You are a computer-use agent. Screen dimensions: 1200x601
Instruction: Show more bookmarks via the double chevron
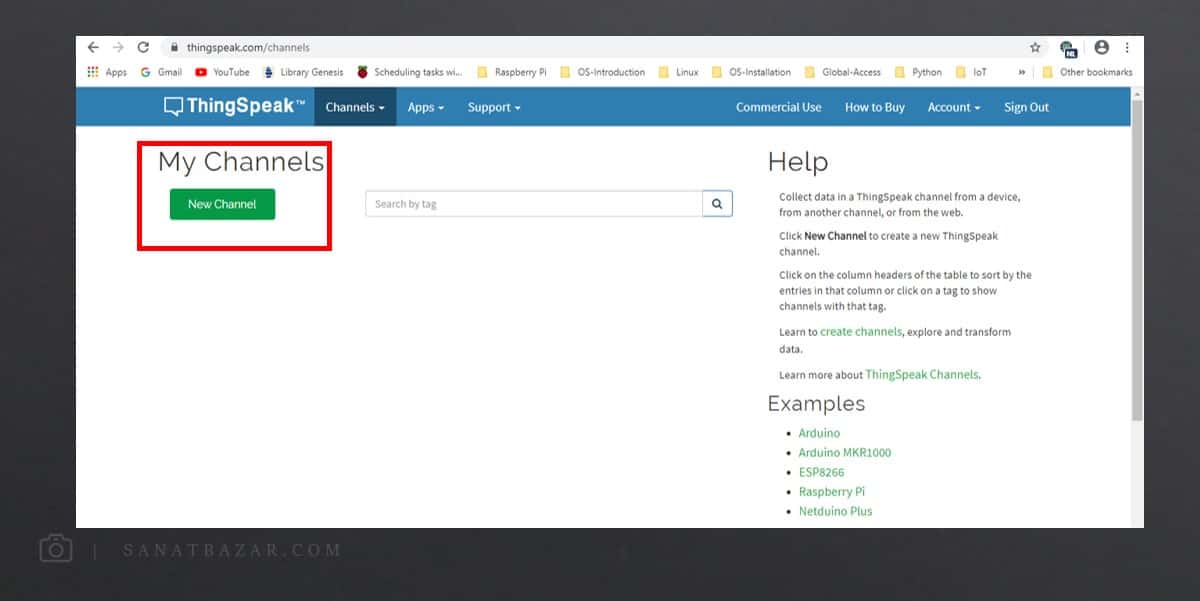(x=1022, y=72)
